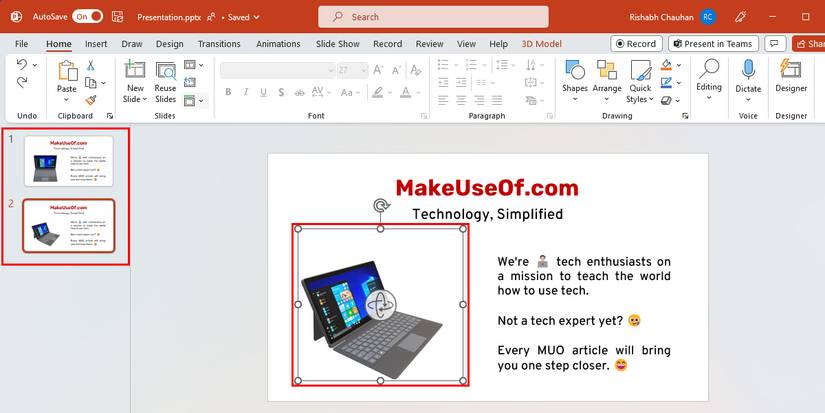Click the Shape Effects icon

666,100
